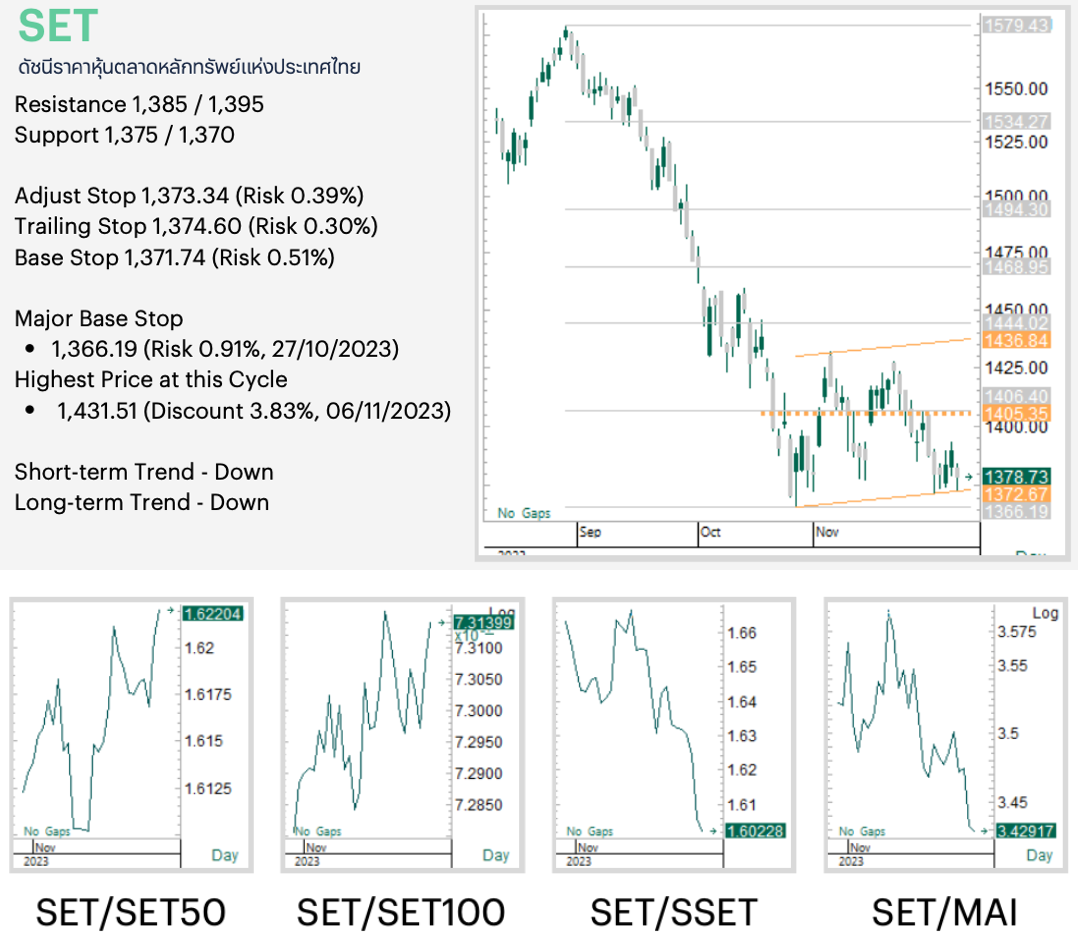Click the 3.575 axis value on SET/MAI chart

pos(1017,631)
